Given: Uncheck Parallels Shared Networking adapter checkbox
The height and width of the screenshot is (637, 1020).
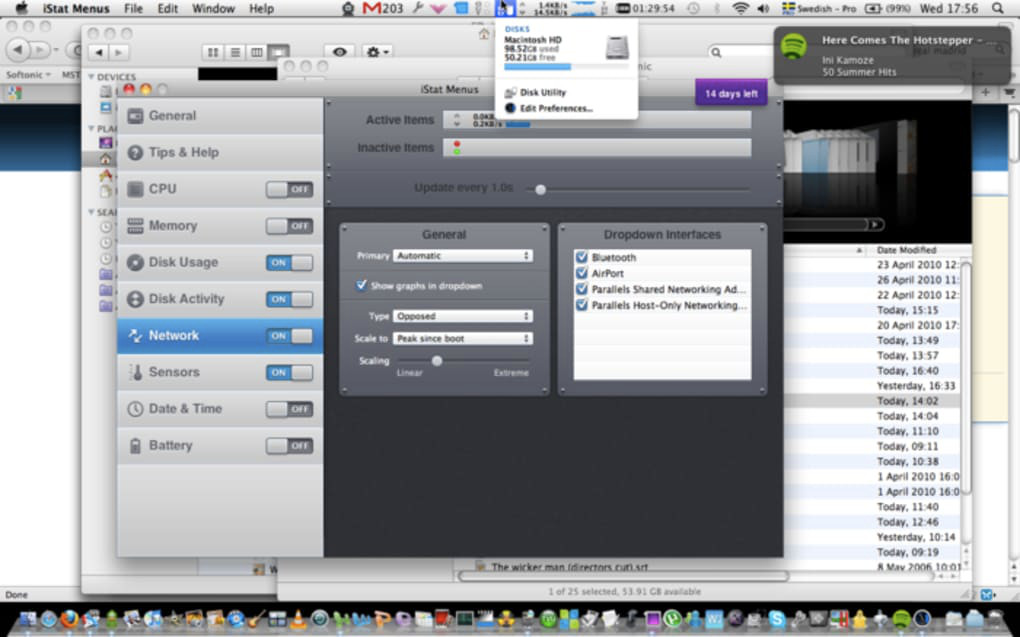Looking at the screenshot, I should (582, 289).
